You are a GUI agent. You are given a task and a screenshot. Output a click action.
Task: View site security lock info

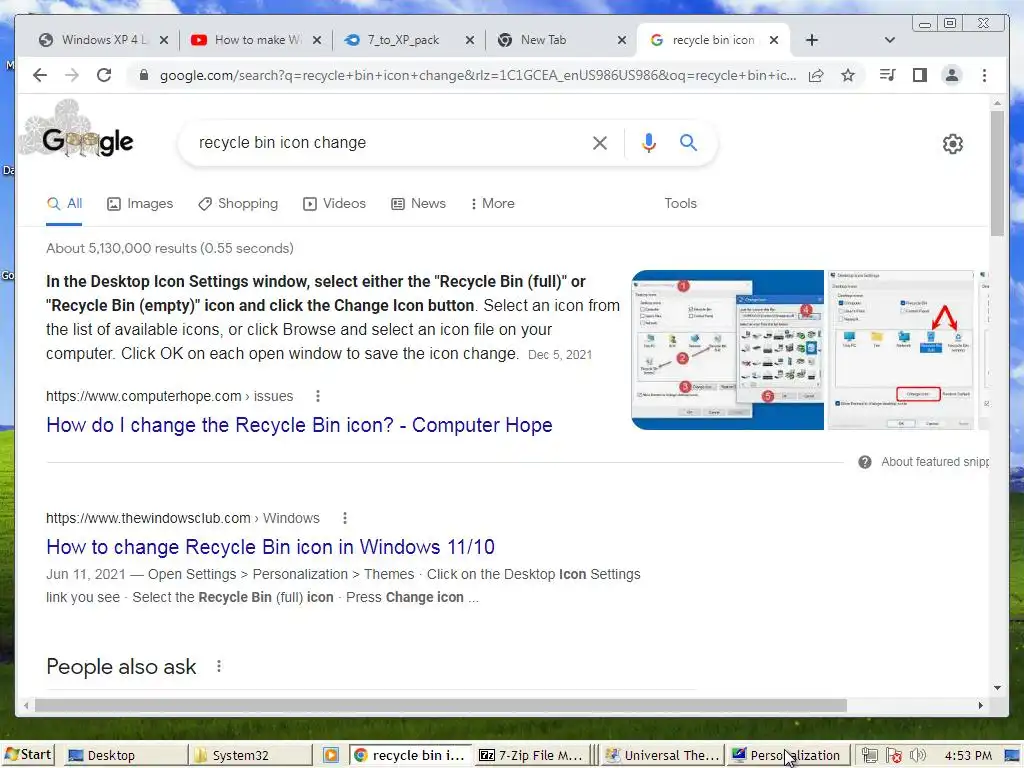(144, 75)
